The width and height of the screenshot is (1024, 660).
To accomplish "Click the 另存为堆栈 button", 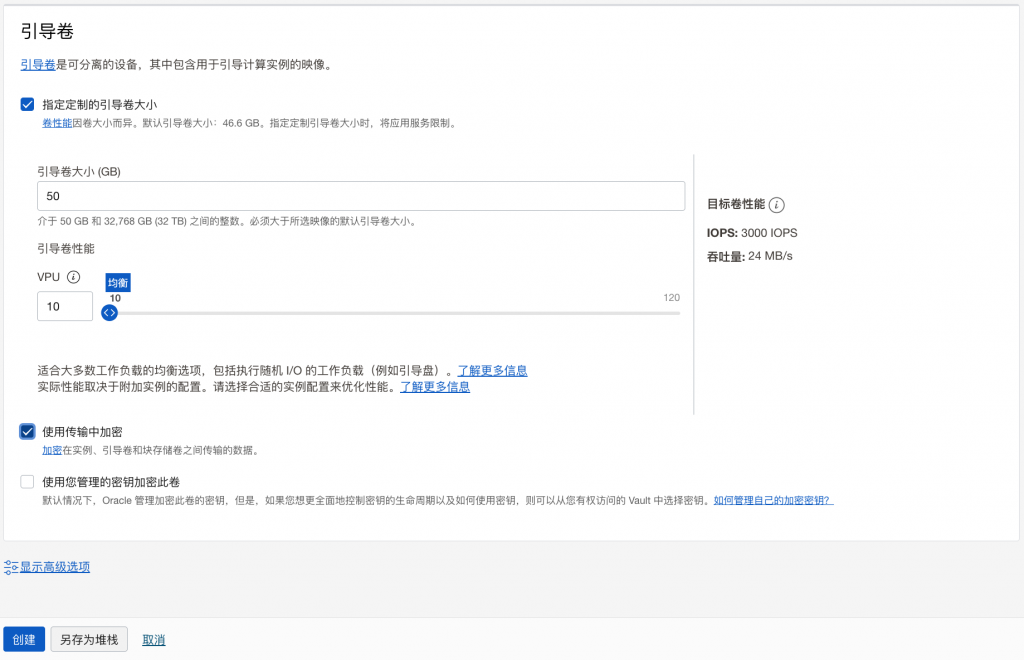I will [x=89, y=640].
